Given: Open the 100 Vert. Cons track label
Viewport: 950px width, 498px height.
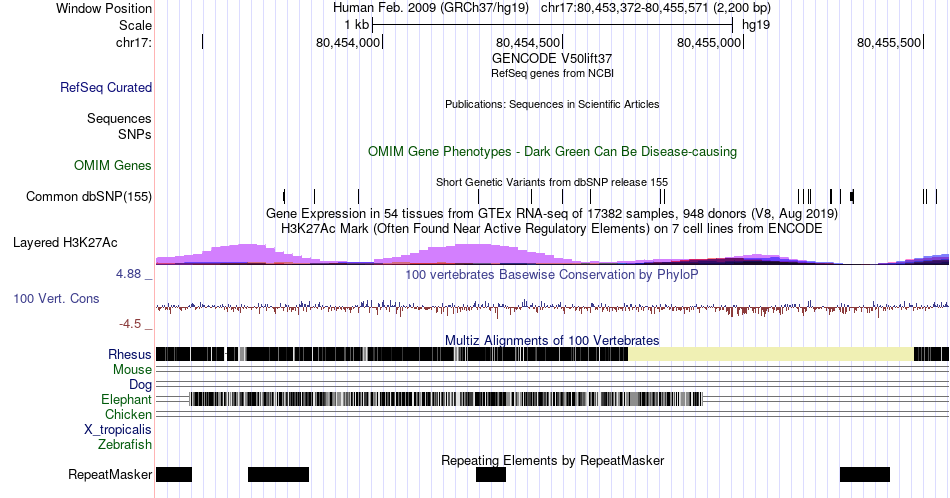Looking at the screenshot, I should (56, 298).
